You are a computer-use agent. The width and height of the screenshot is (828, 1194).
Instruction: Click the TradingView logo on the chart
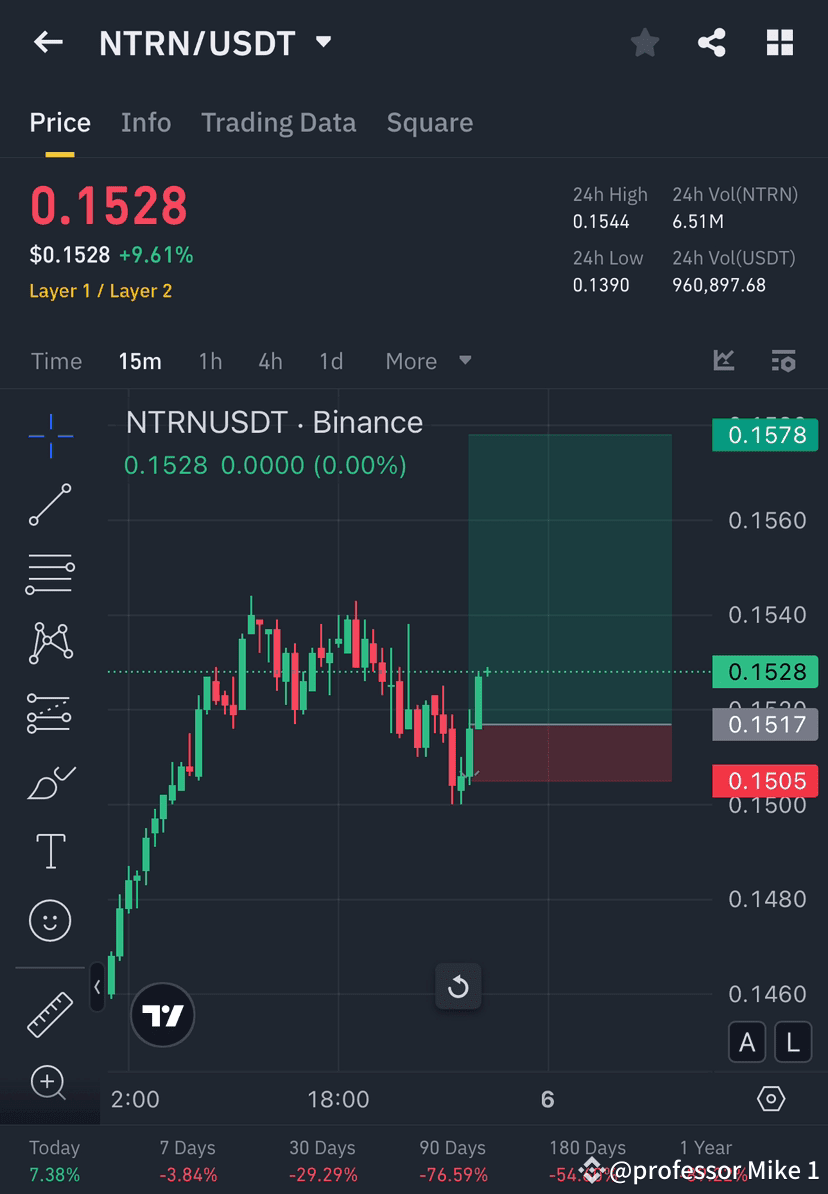tap(162, 1014)
